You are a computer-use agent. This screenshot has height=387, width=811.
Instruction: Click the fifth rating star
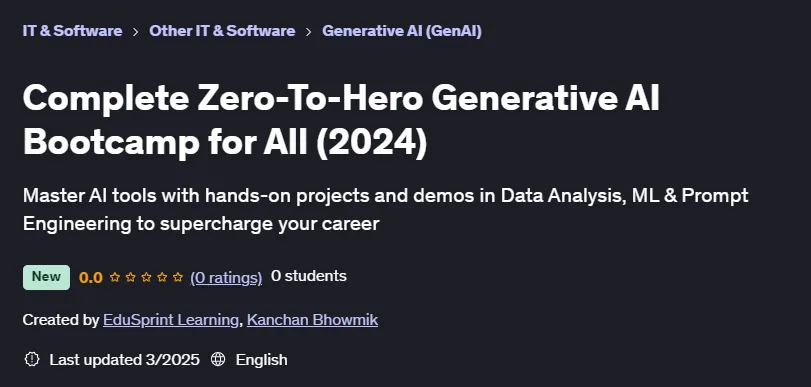click(178, 278)
